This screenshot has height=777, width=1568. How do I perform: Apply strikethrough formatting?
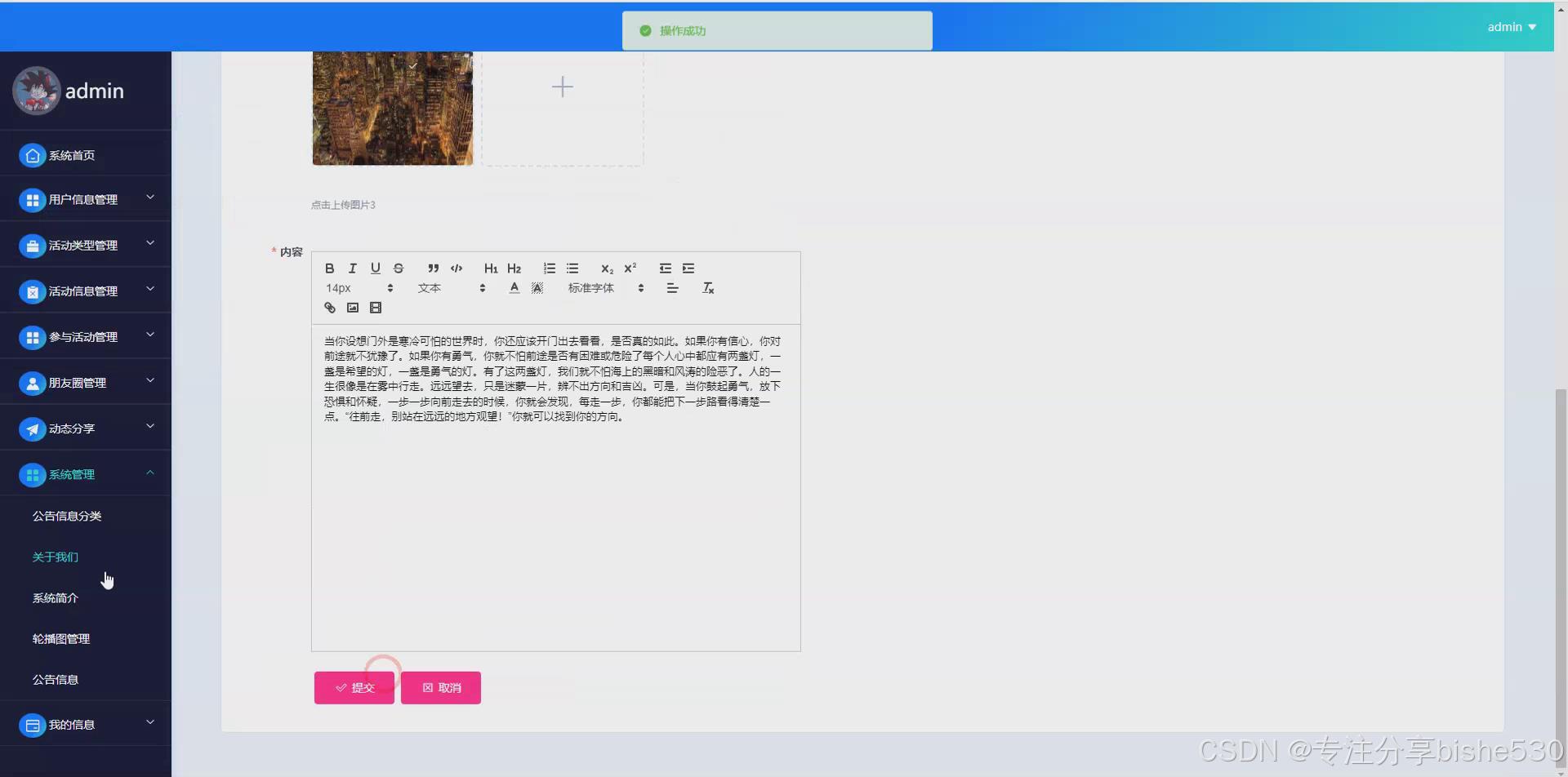click(x=399, y=269)
